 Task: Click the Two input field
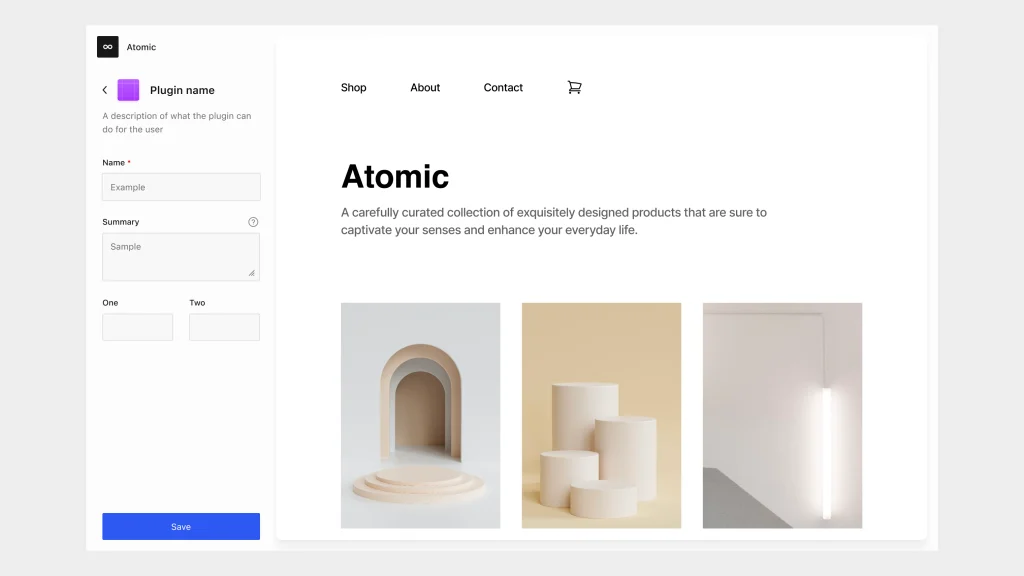point(224,327)
